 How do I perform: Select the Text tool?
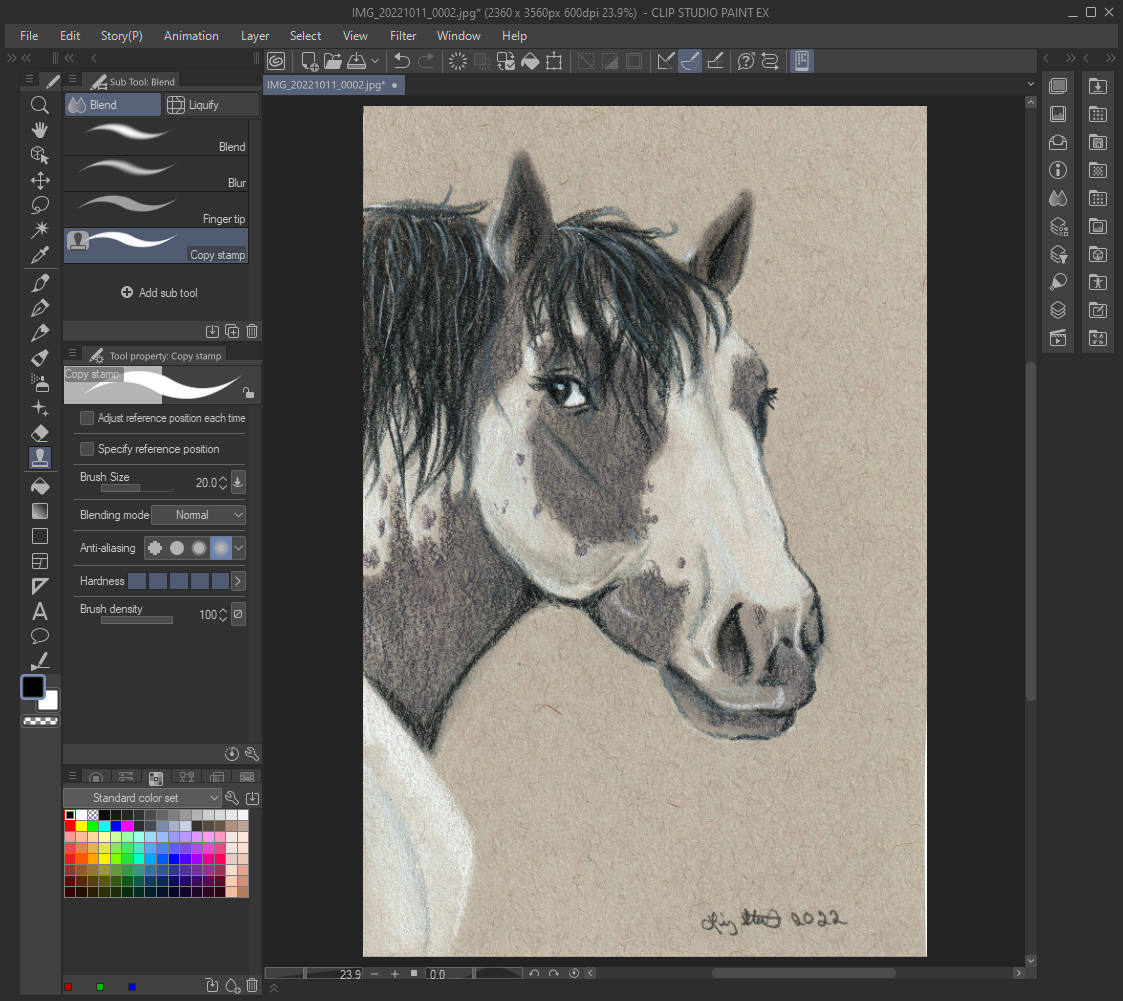pos(40,611)
